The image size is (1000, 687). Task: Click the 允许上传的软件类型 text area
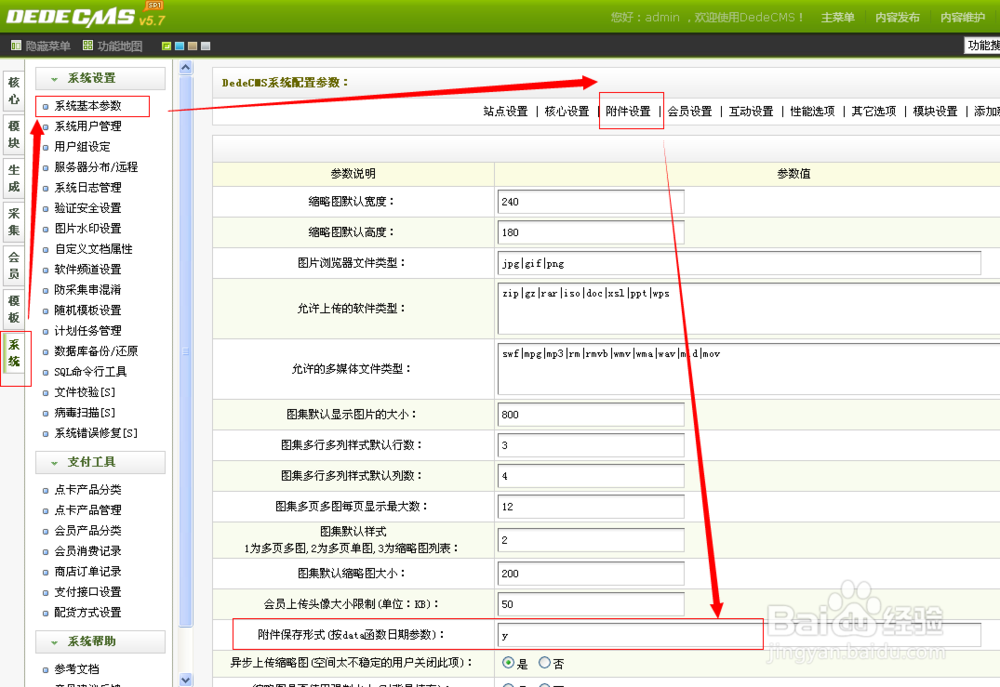pos(749,309)
